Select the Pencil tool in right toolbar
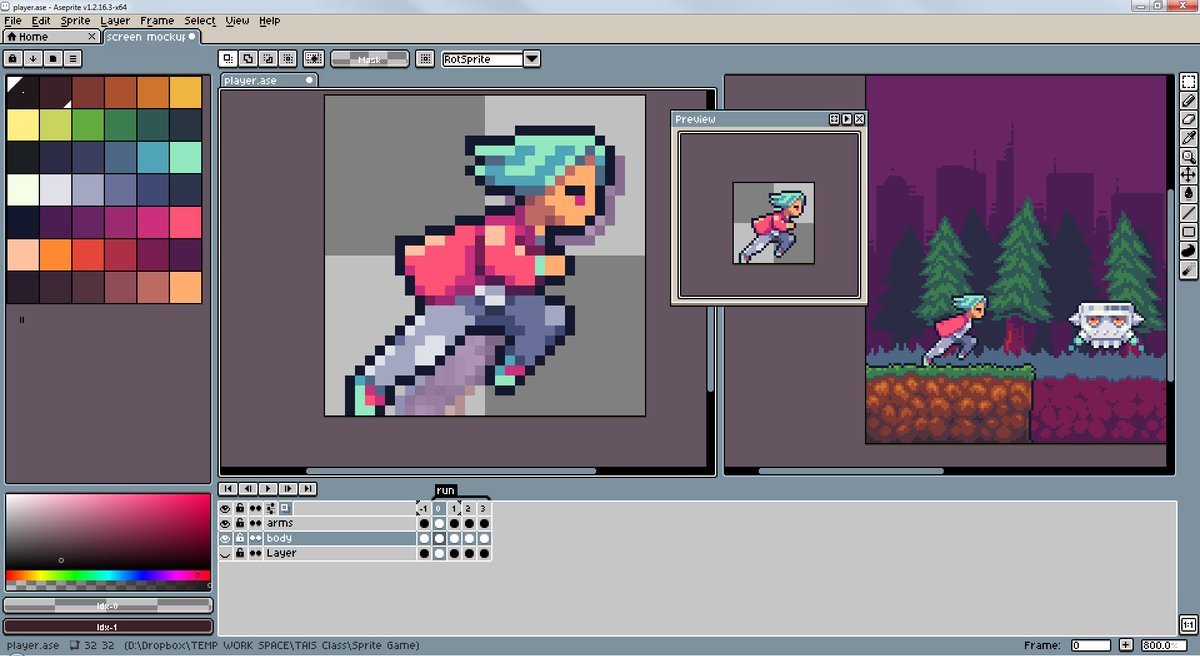The height and width of the screenshot is (656, 1200). coord(1189,100)
